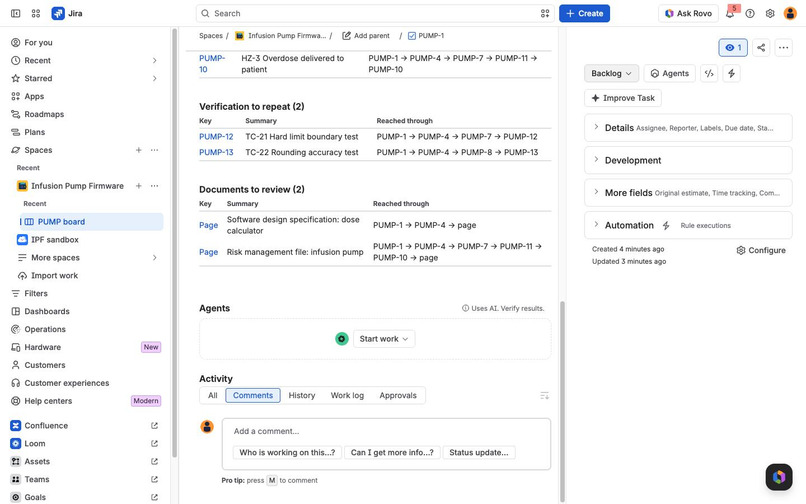Click the search filter icon in search bar

point(545,13)
